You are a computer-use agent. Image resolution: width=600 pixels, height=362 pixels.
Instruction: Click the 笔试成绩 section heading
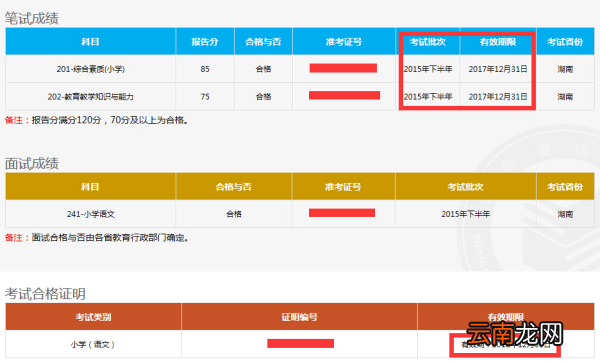(32, 18)
